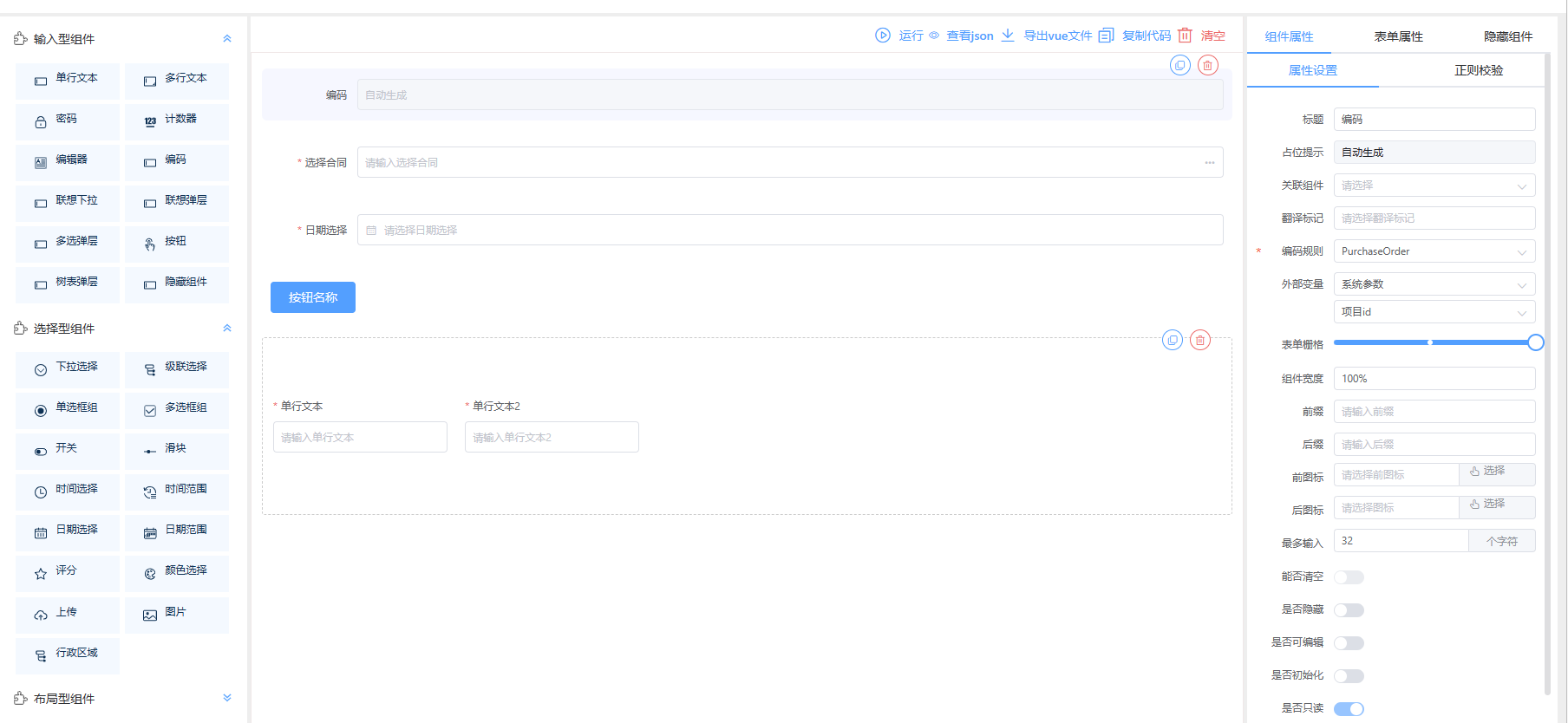Delete the layout container with trash icon

pyautogui.click(x=1200, y=340)
